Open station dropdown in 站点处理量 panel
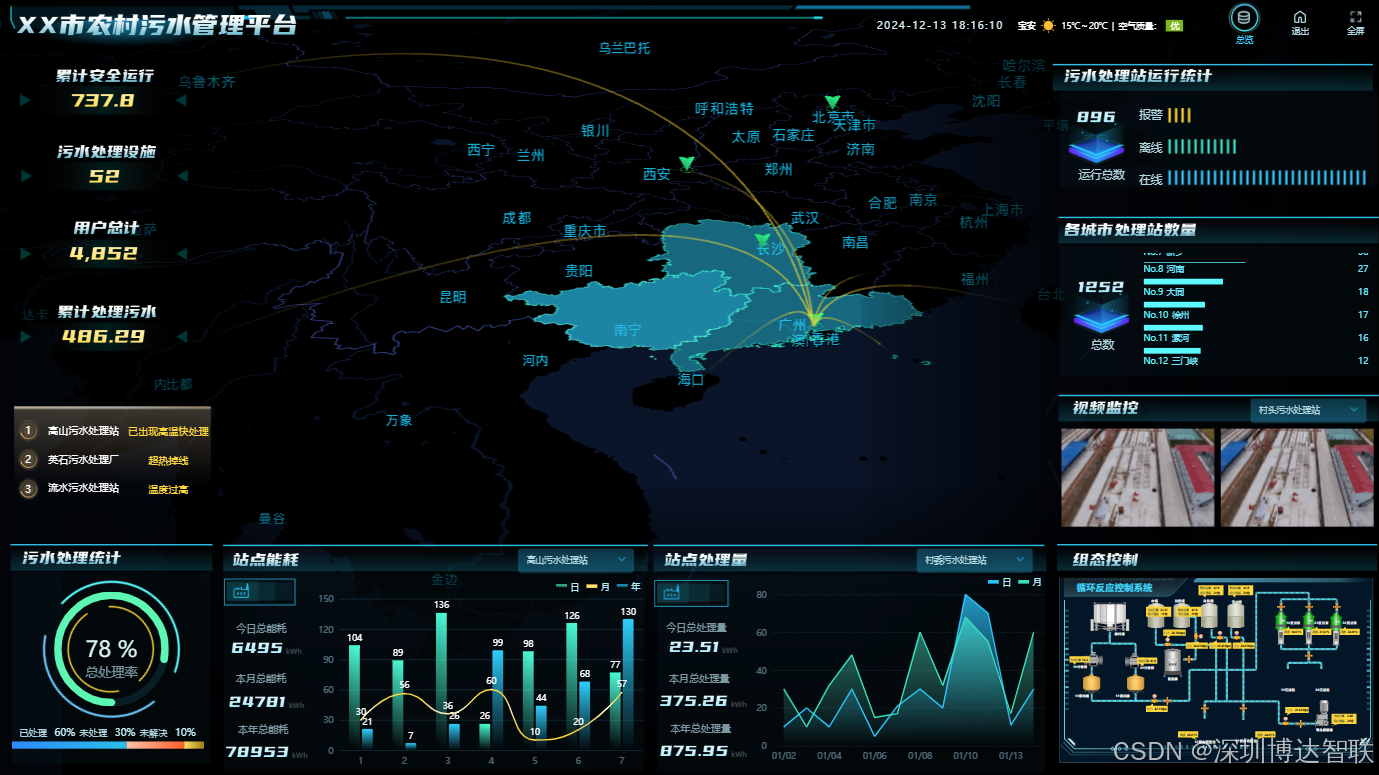Image resolution: width=1379 pixels, height=775 pixels. tap(974, 560)
